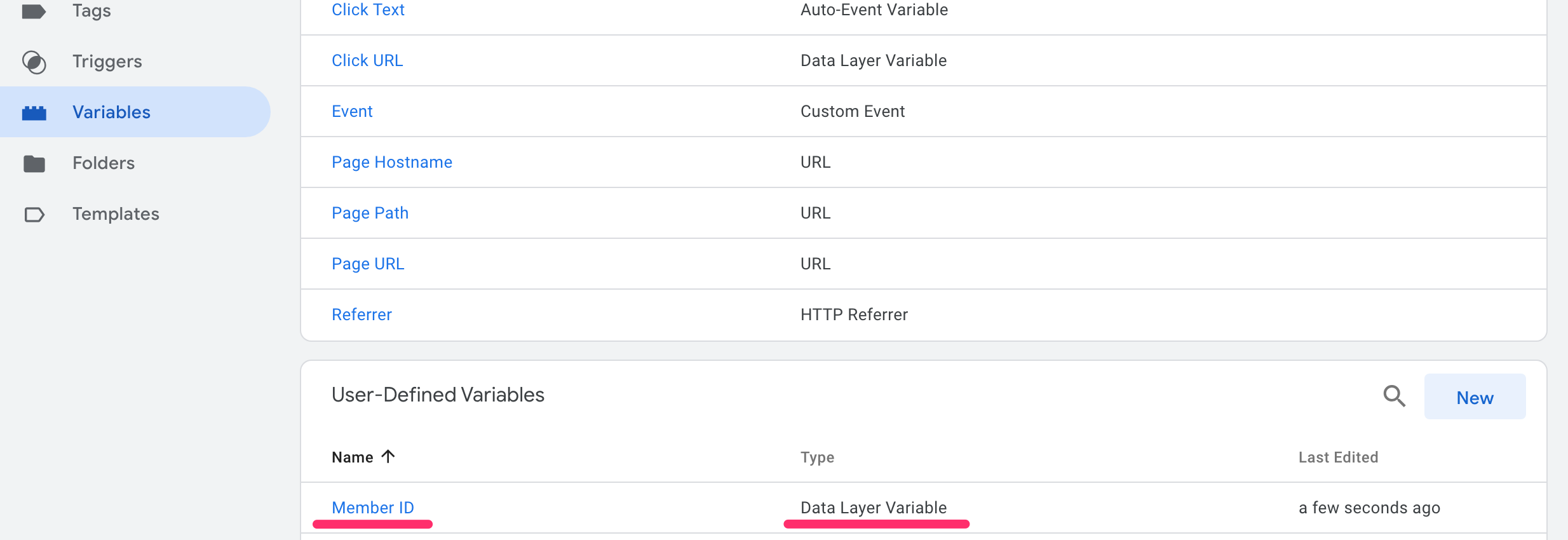Open the Member ID variable
This screenshot has height=540, width=1568.
click(372, 508)
